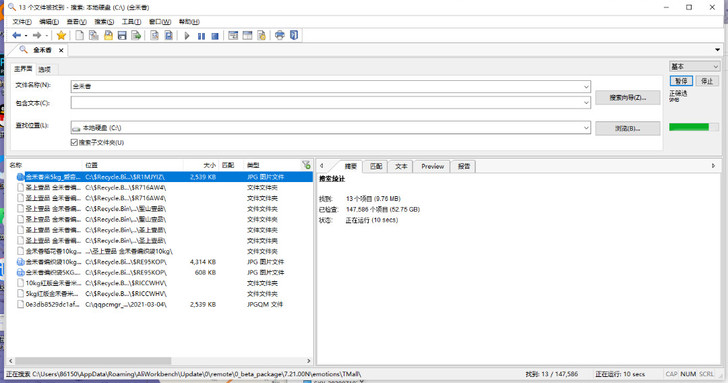The width and height of the screenshot is (728, 383).
Task: Sort results by the 类型 column header
Action: click(x=272, y=165)
